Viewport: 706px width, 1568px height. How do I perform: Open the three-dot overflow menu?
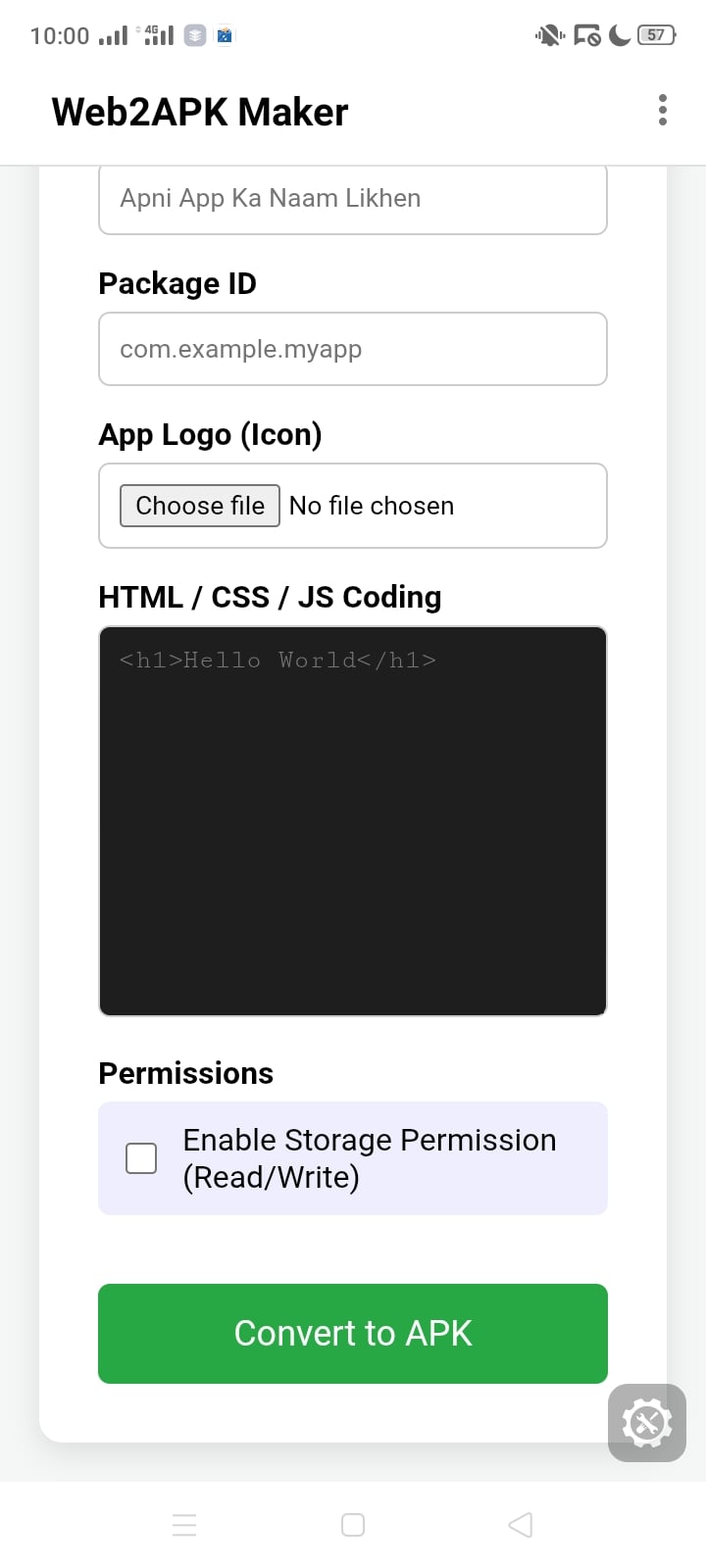(x=663, y=111)
